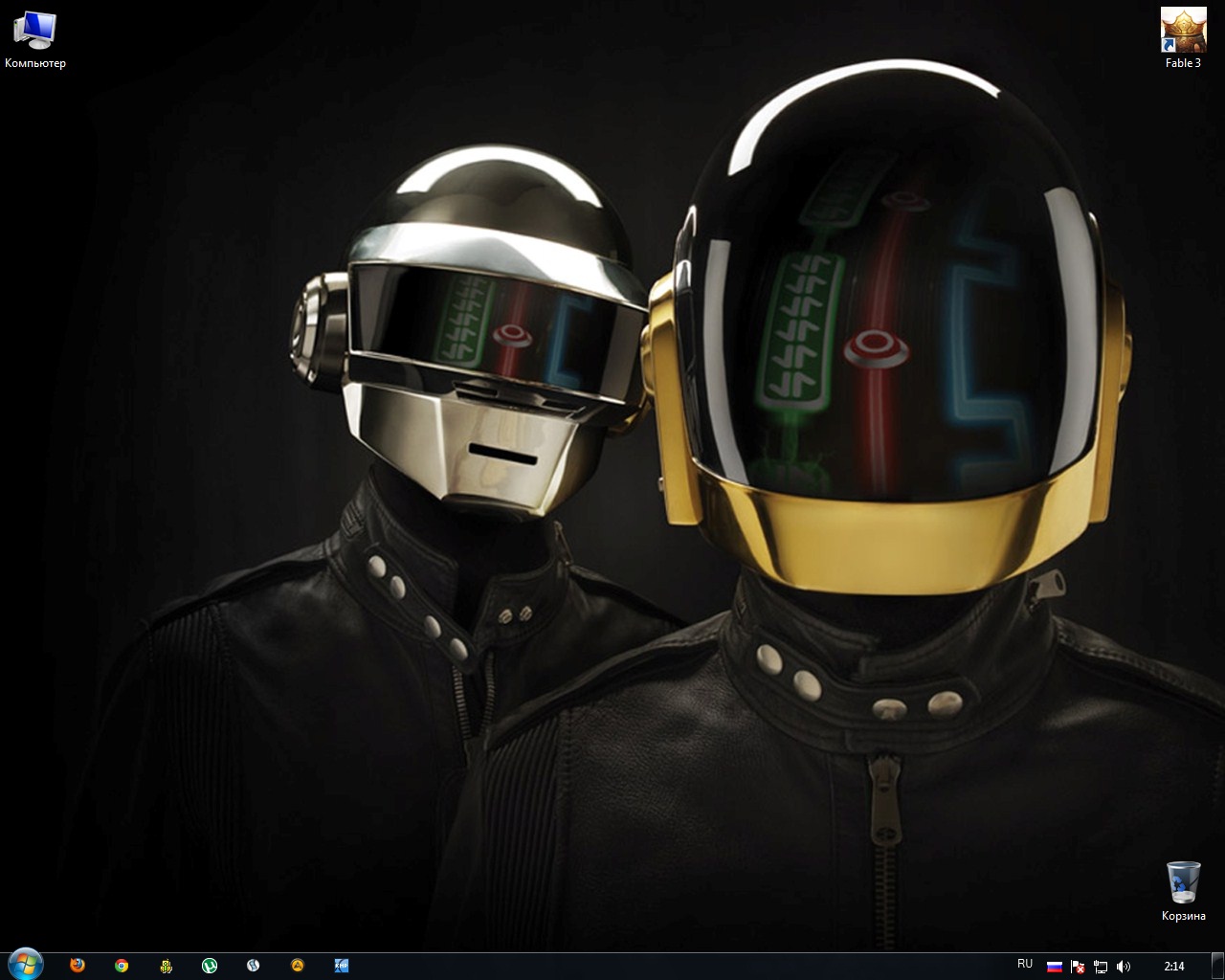The height and width of the screenshot is (980, 1225).
Task: Click the RU language indicator
Action: coord(1025,965)
